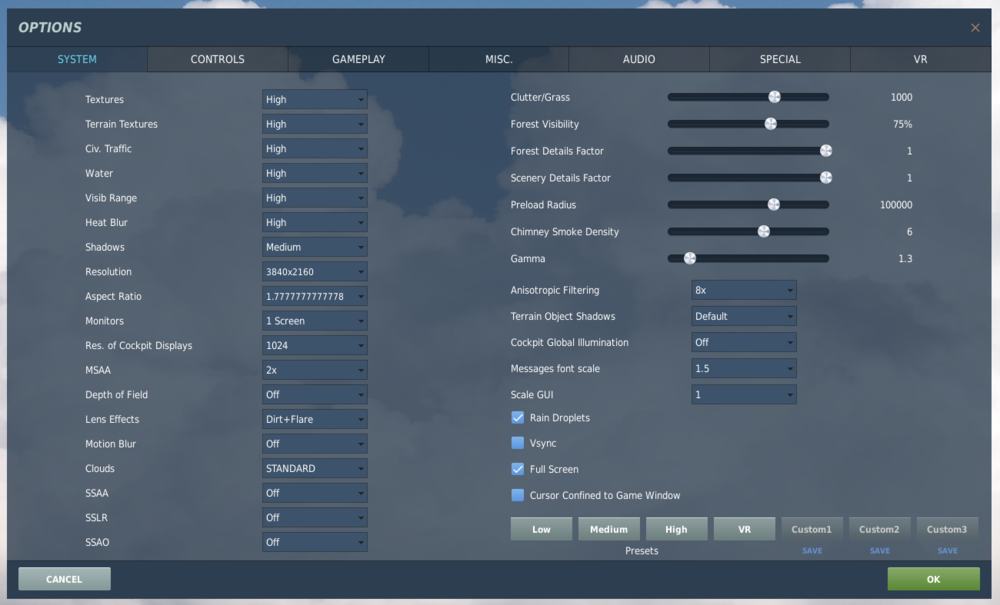Load the Custom2 preset
Viewport: 1000px width, 605px height.
(879, 529)
